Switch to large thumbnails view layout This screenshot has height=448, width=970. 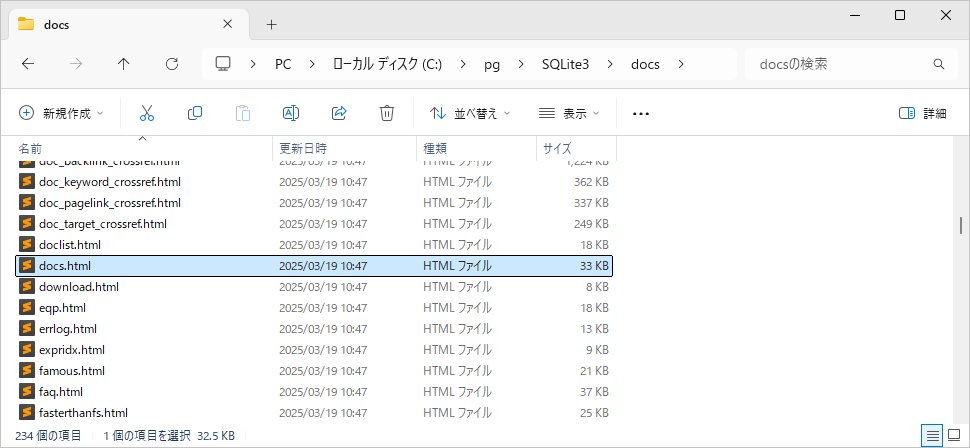point(953,436)
